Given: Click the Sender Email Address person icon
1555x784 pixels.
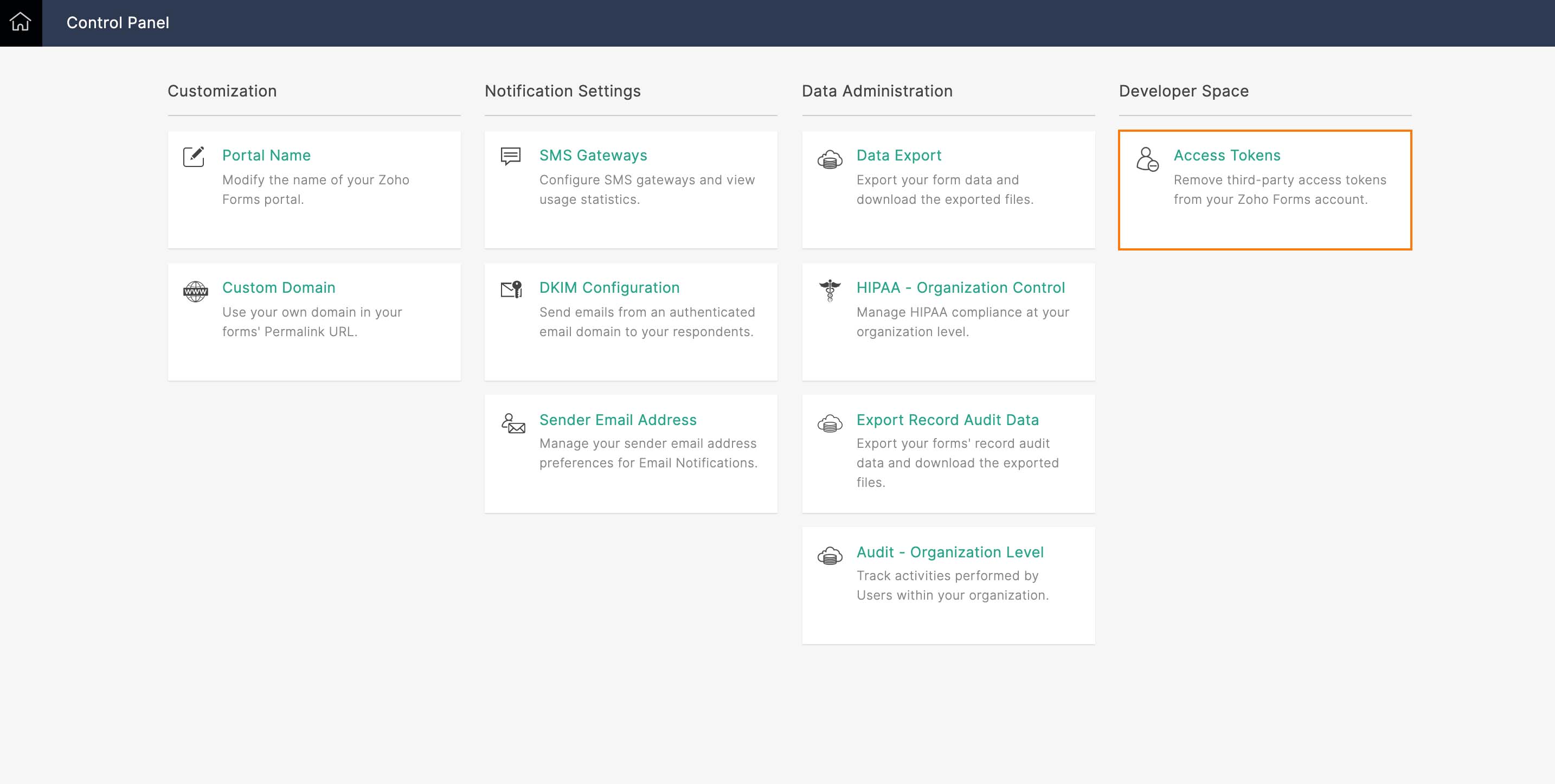Looking at the screenshot, I should pos(513,423).
